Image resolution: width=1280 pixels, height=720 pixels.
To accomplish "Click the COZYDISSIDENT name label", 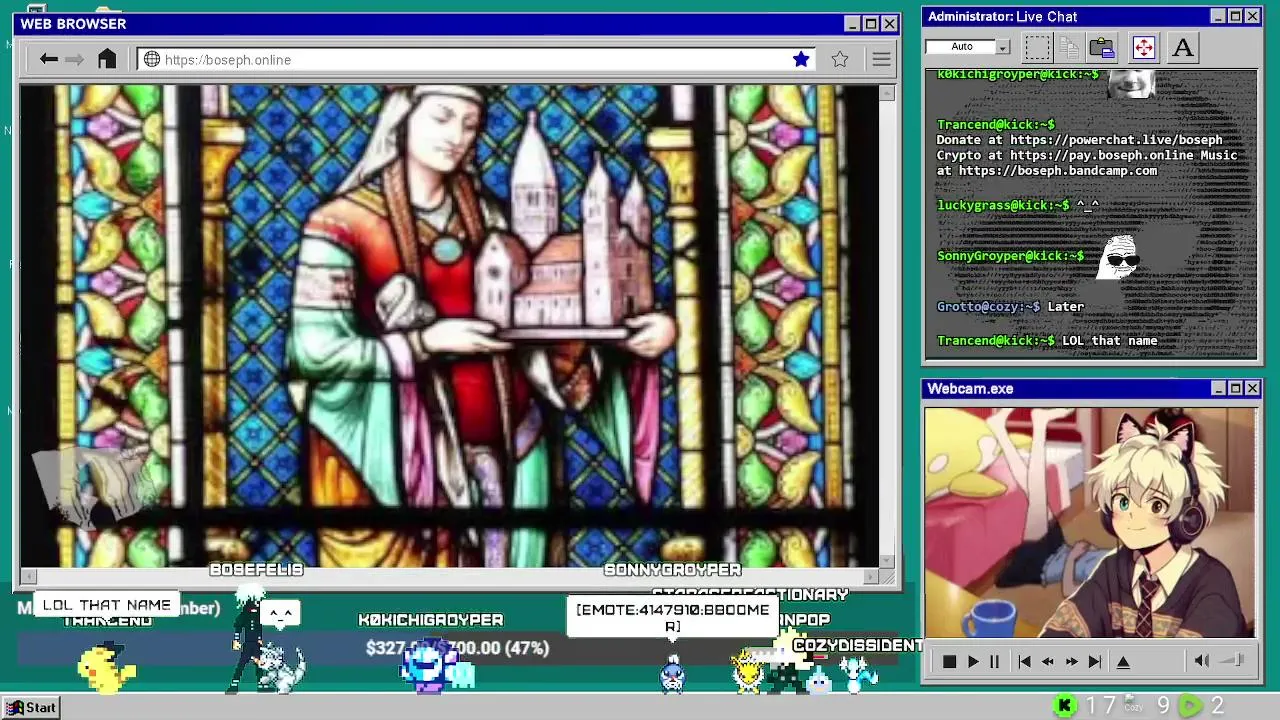I will pos(858,646).
